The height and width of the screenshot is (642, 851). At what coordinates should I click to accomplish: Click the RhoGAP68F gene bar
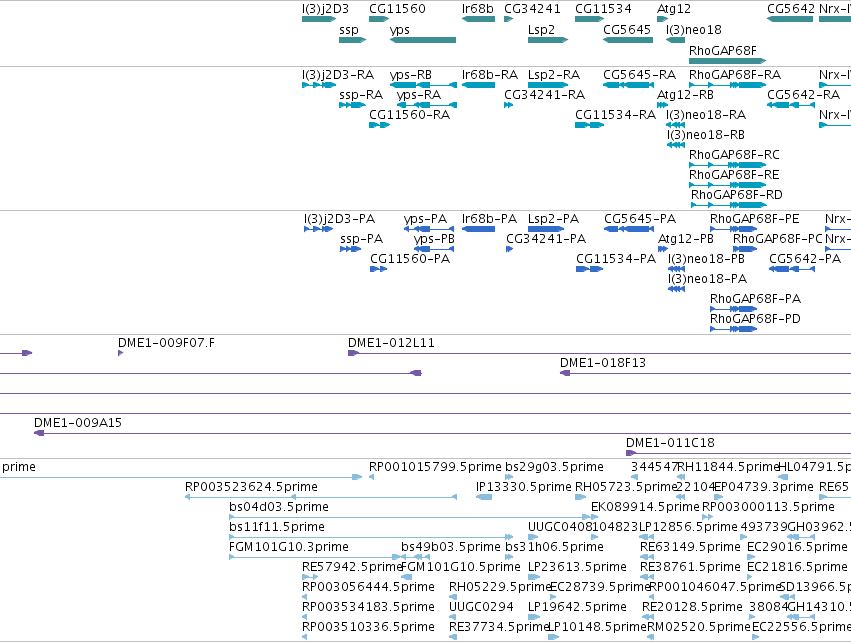tap(727, 61)
